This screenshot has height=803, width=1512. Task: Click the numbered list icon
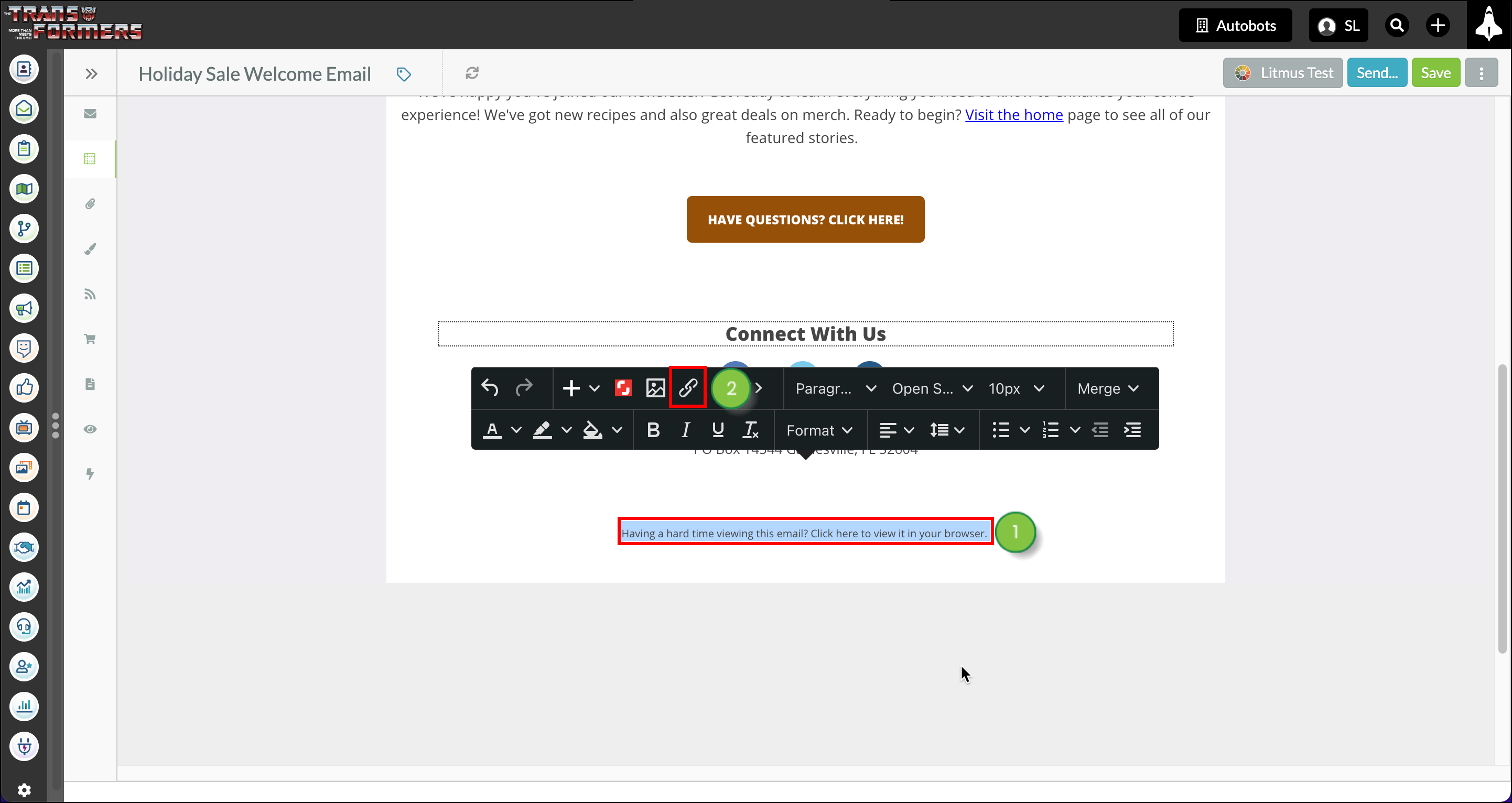pyautogui.click(x=1051, y=430)
